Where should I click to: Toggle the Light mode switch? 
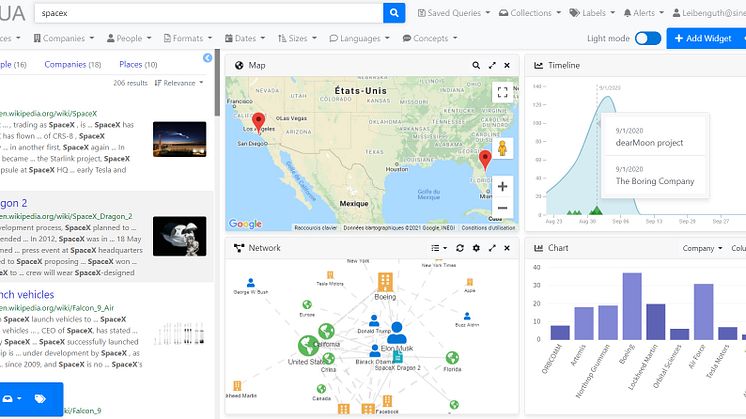pyautogui.click(x=648, y=38)
